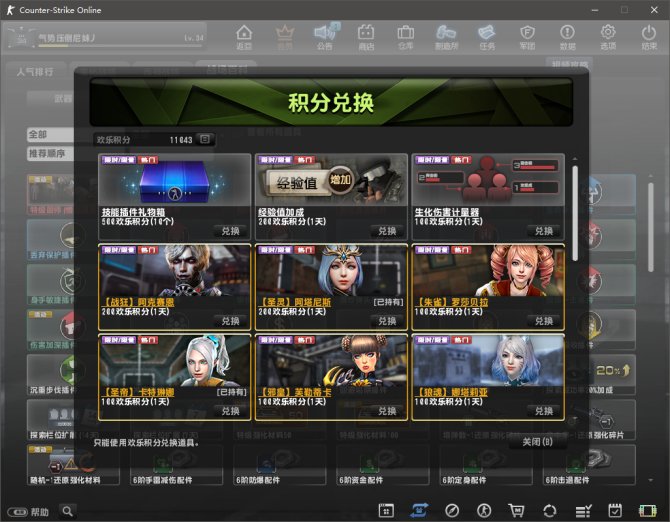Click the player level progress bar at top left
670x522 pixels.
click(x=120, y=45)
